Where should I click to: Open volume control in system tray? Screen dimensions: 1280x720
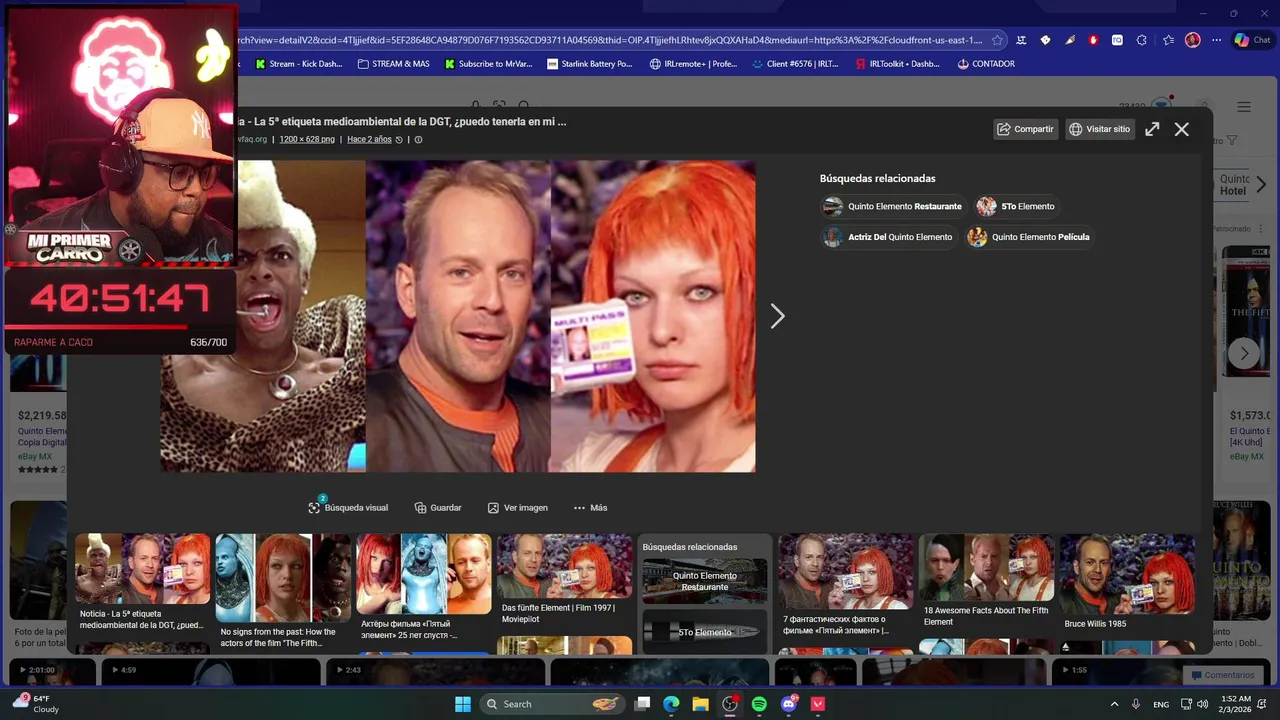tap(1203, 704)
